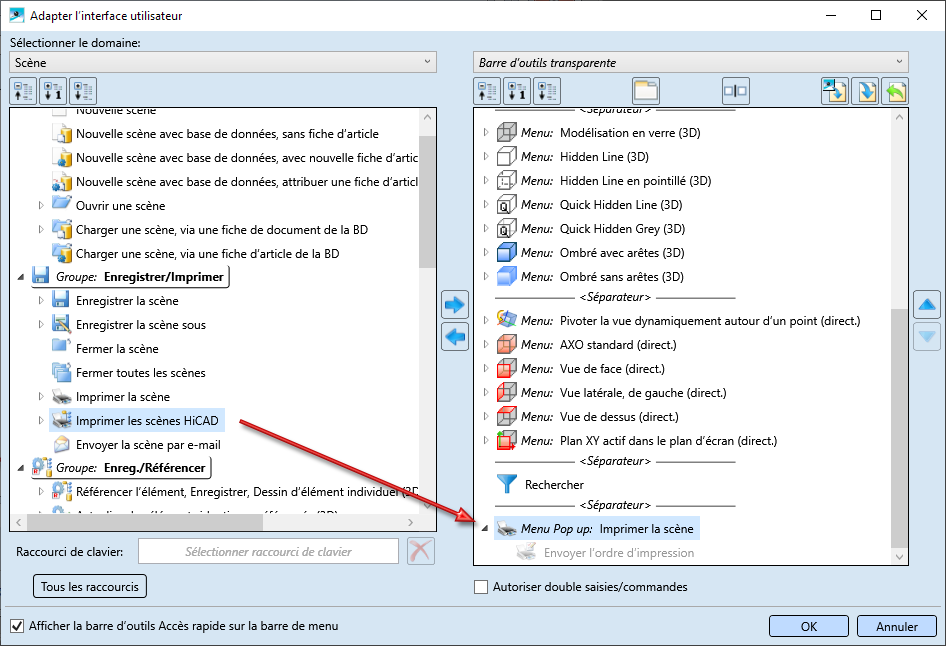Expand Charger une scène via fiche de document

40,230
